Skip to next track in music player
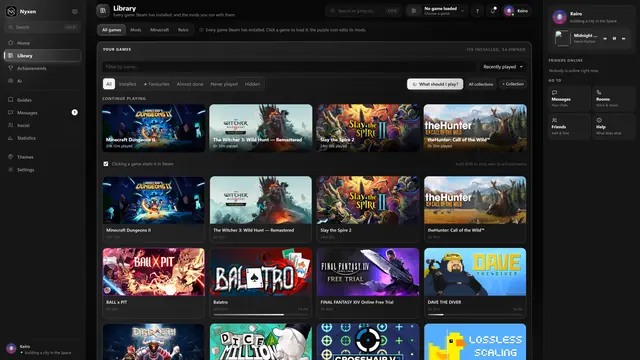The height and width of the screenshot is (360, 640). pyautogui.click(x=624, y=38)
